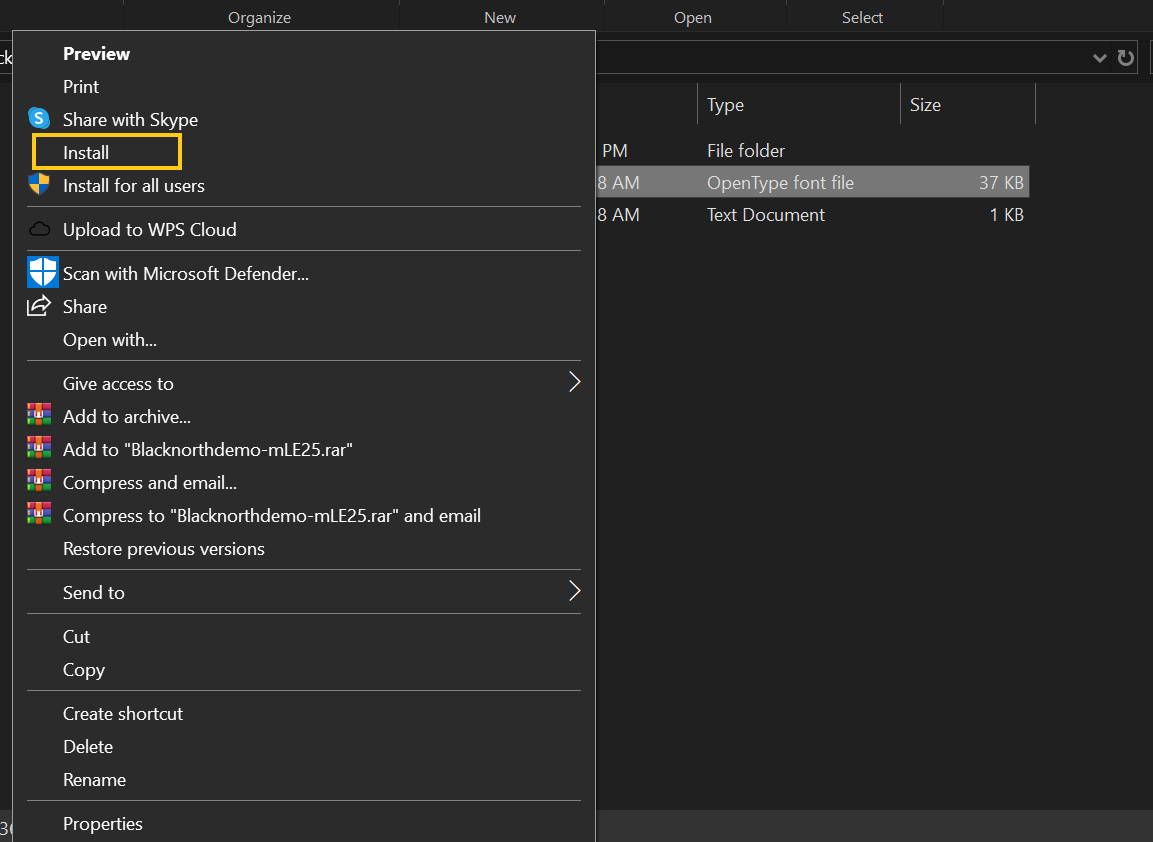The width and height of the screenshot is (1153, 842).
Task: Click the Share arrow icon
Action: pos(41,306)
